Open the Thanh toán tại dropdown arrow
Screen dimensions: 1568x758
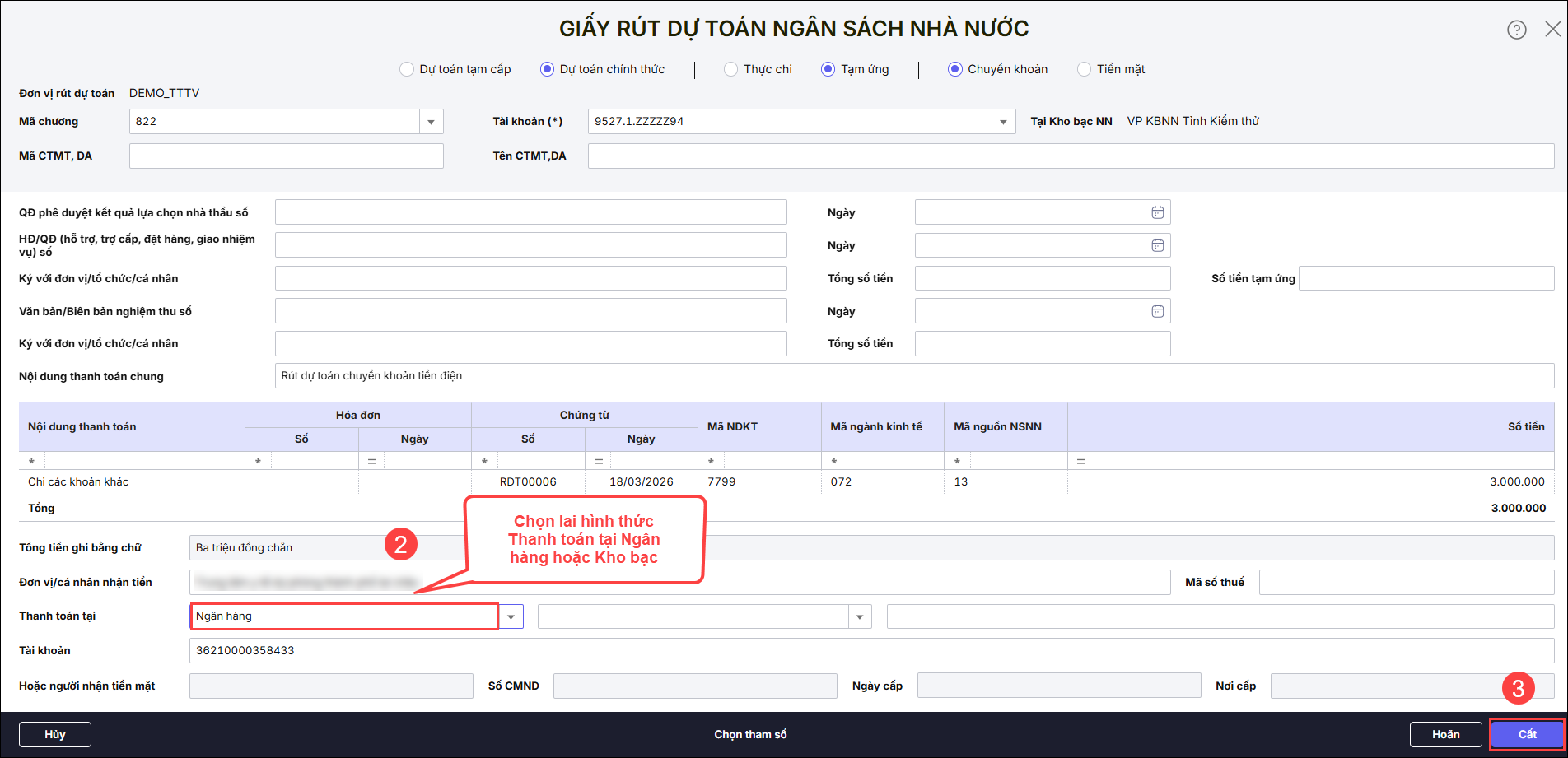tap(511, 616)
